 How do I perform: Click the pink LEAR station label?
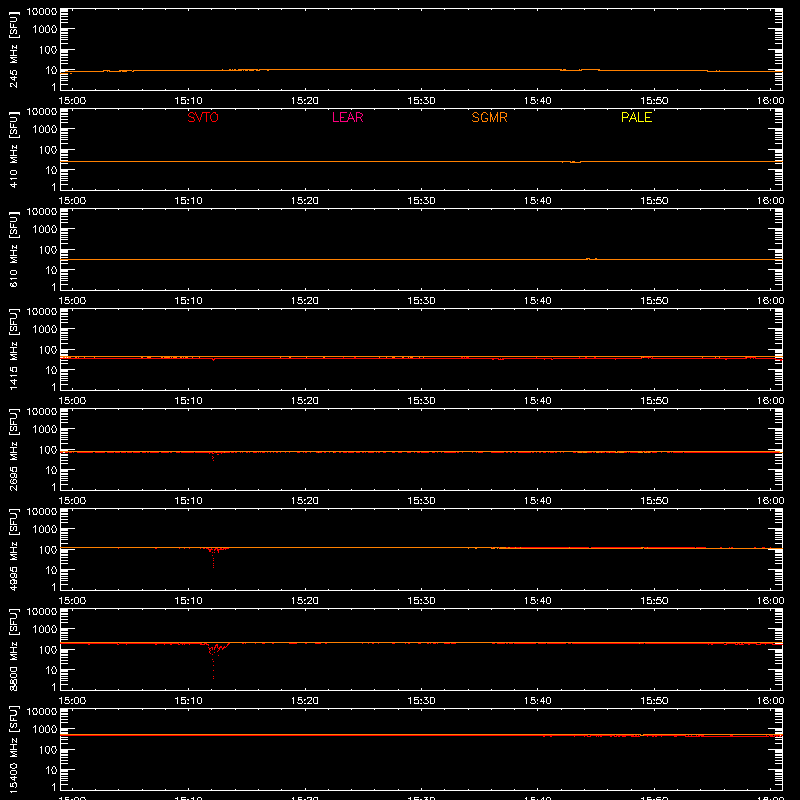point(347,117)
